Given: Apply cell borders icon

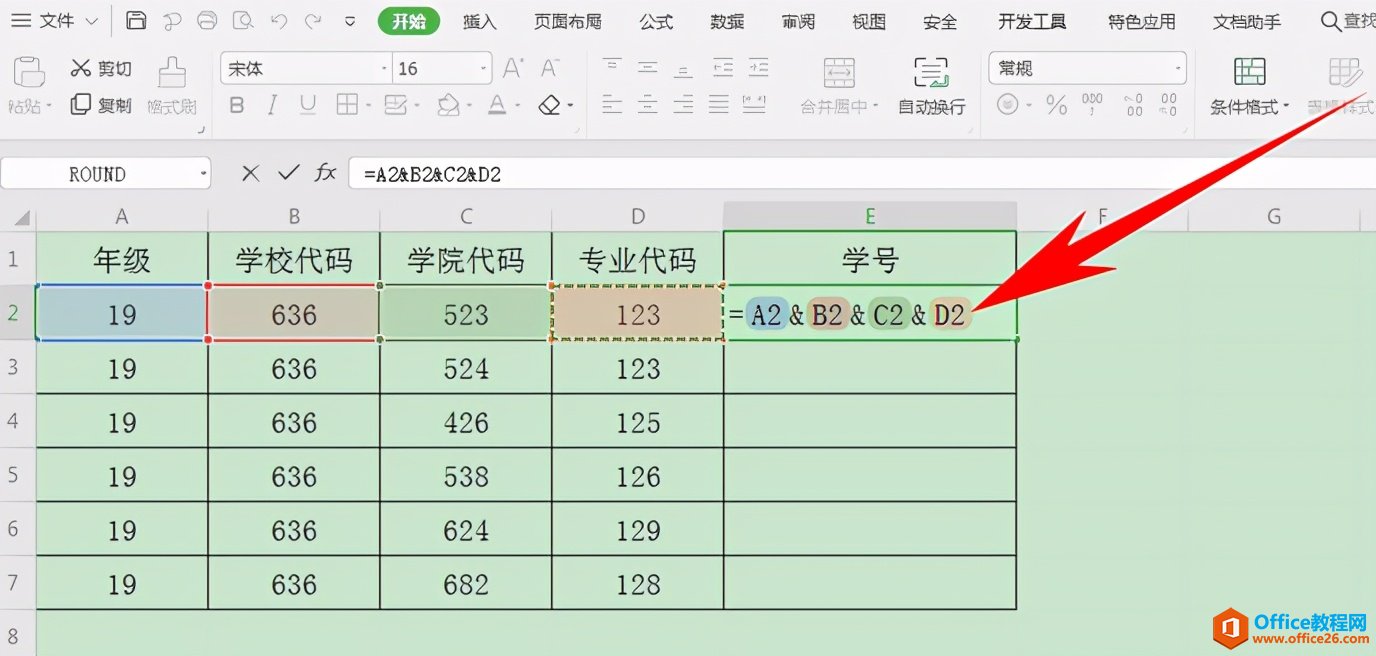Looking at the screenshot, I should click(347, 105).
